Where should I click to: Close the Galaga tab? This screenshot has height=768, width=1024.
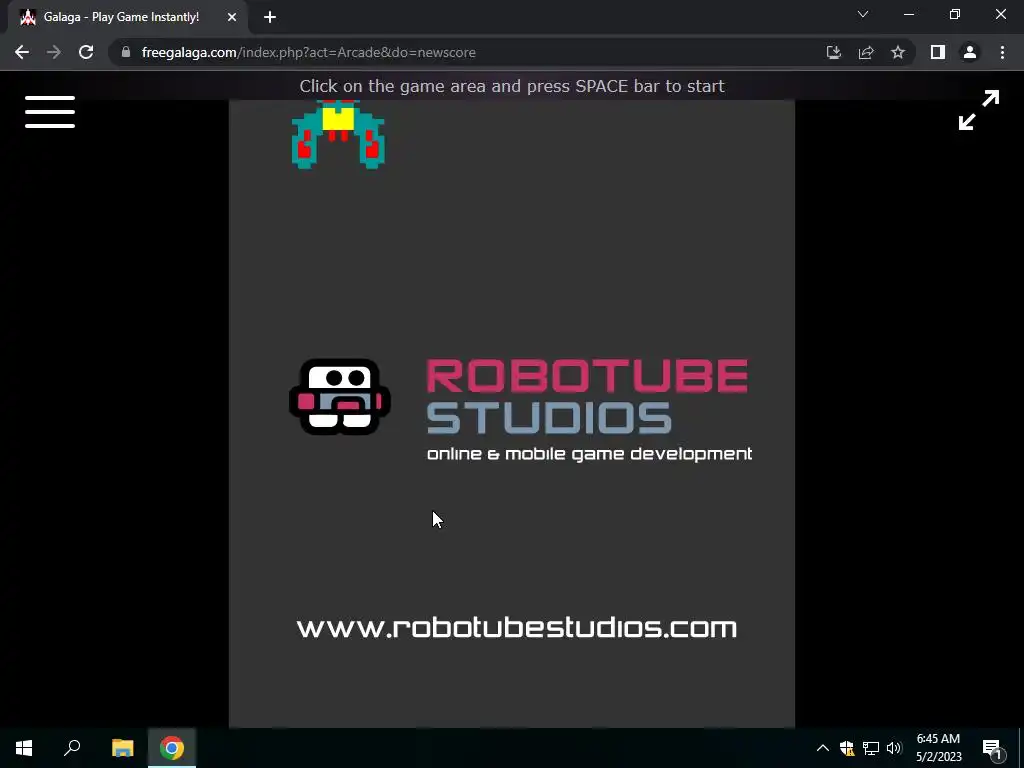click(x=232, y=17)
